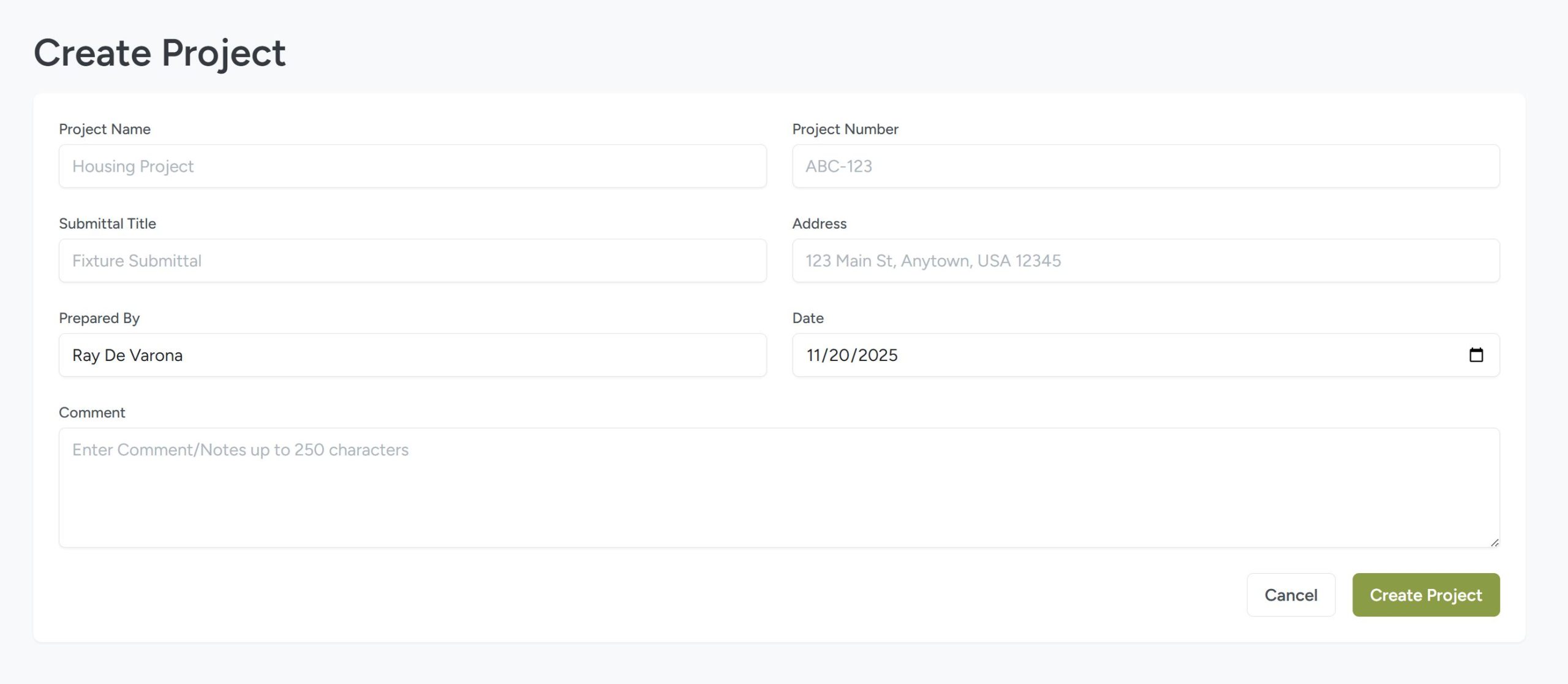Click the Comment text area
The height and width of the screenshot is (684, 1568).
click(x=778, y=487)
